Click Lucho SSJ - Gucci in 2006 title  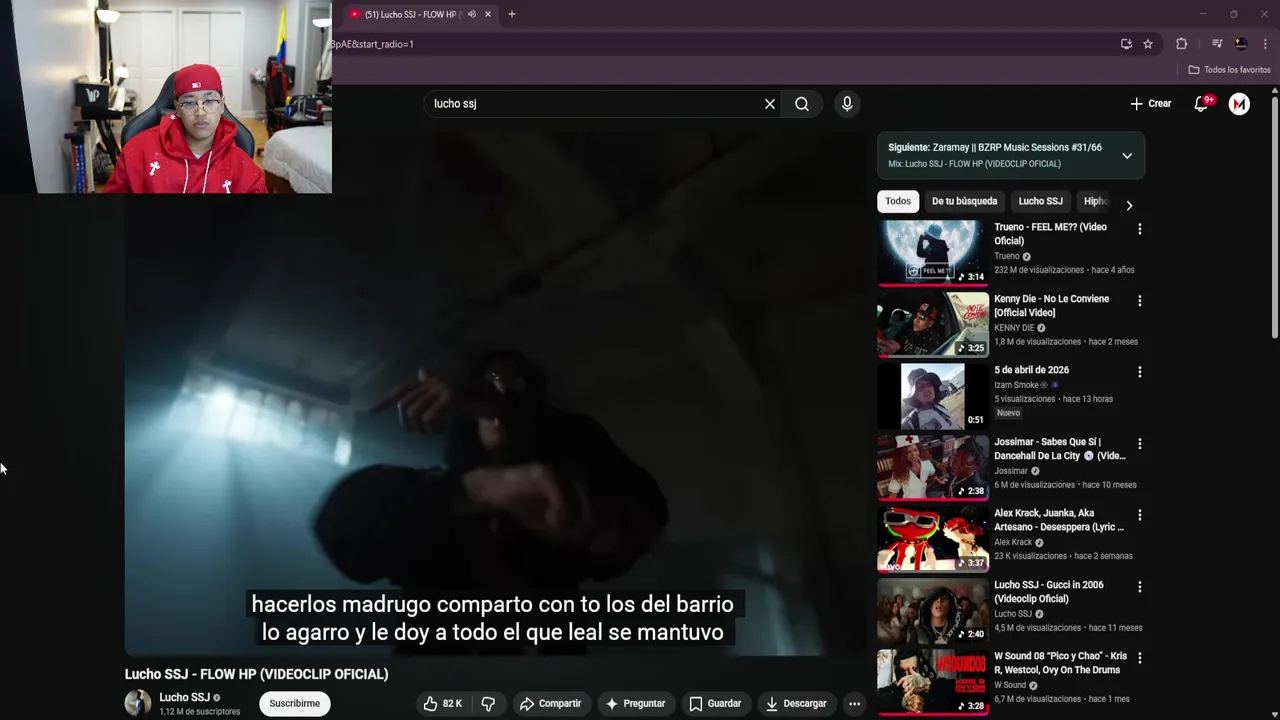[1049, 592]
